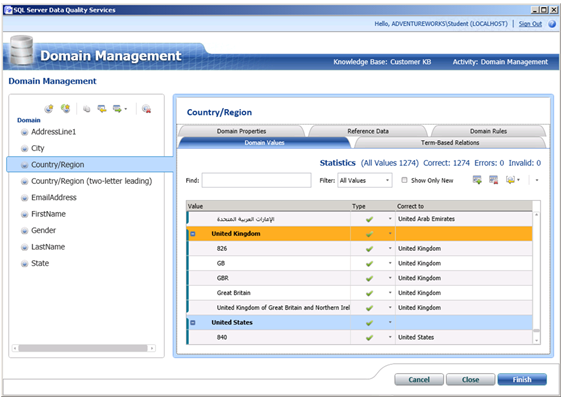Select the Country/Region domain

[90, 164]
